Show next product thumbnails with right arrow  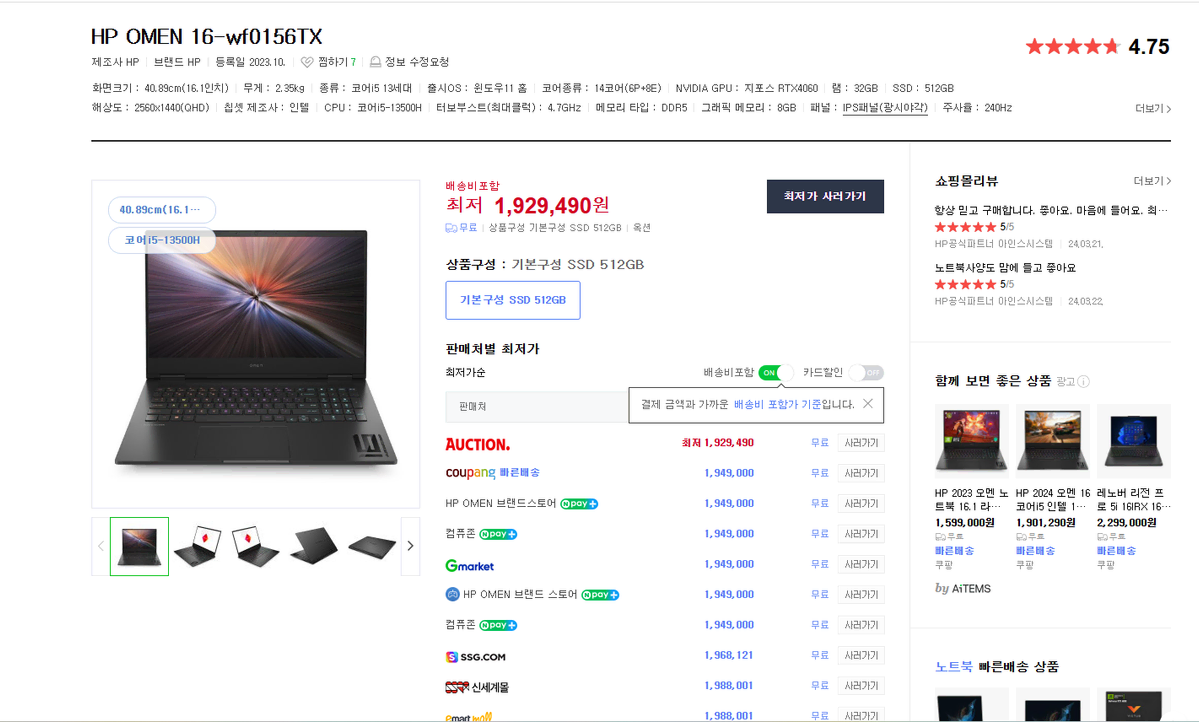click(x=411, y=546)
